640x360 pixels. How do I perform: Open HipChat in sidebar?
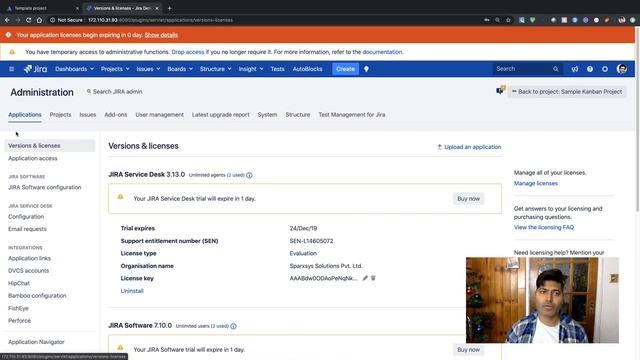[19, 283]
